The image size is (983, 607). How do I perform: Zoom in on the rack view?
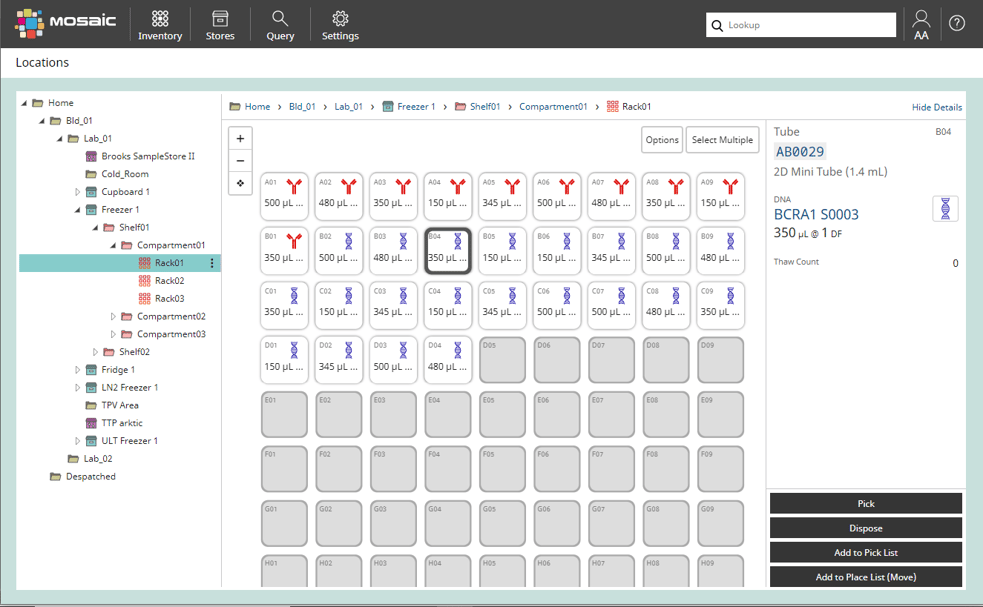(239, 137)
